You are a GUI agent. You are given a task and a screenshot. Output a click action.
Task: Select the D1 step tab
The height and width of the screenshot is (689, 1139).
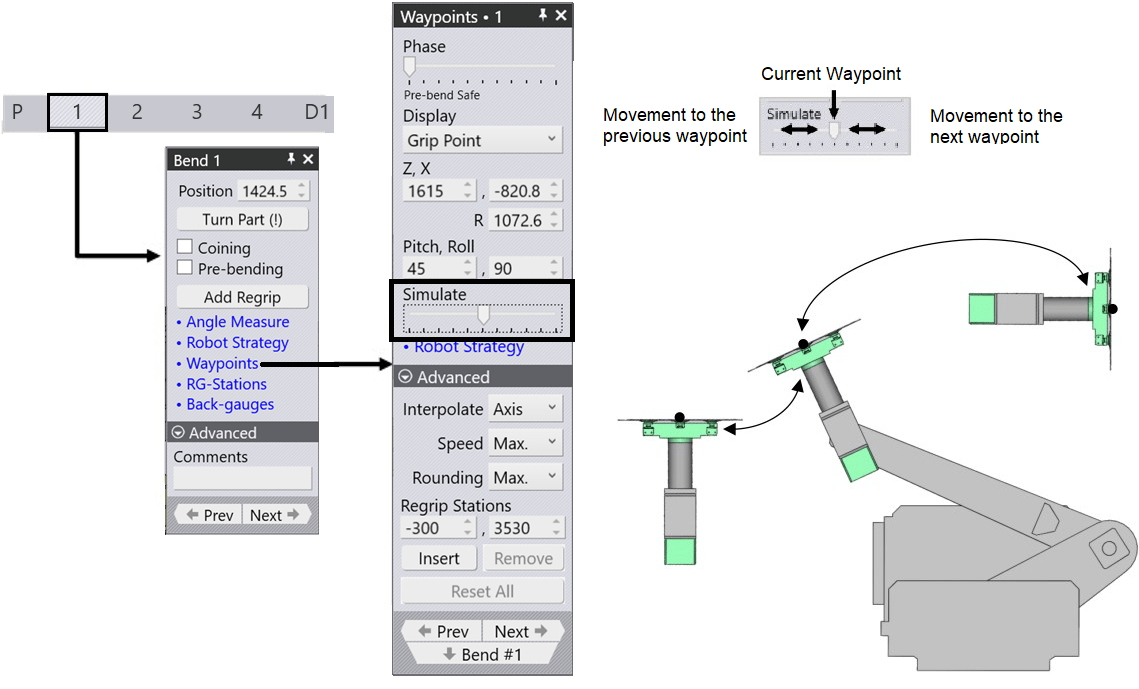point(316,112)
